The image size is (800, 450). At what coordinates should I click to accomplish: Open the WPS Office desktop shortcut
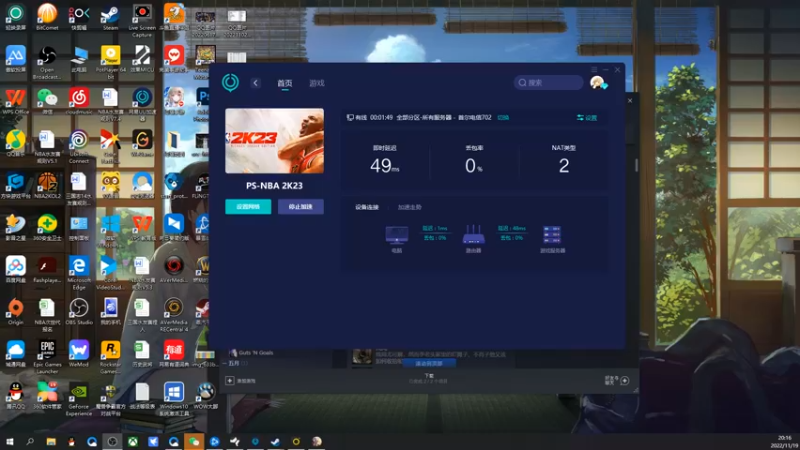[x=15, y=101]
